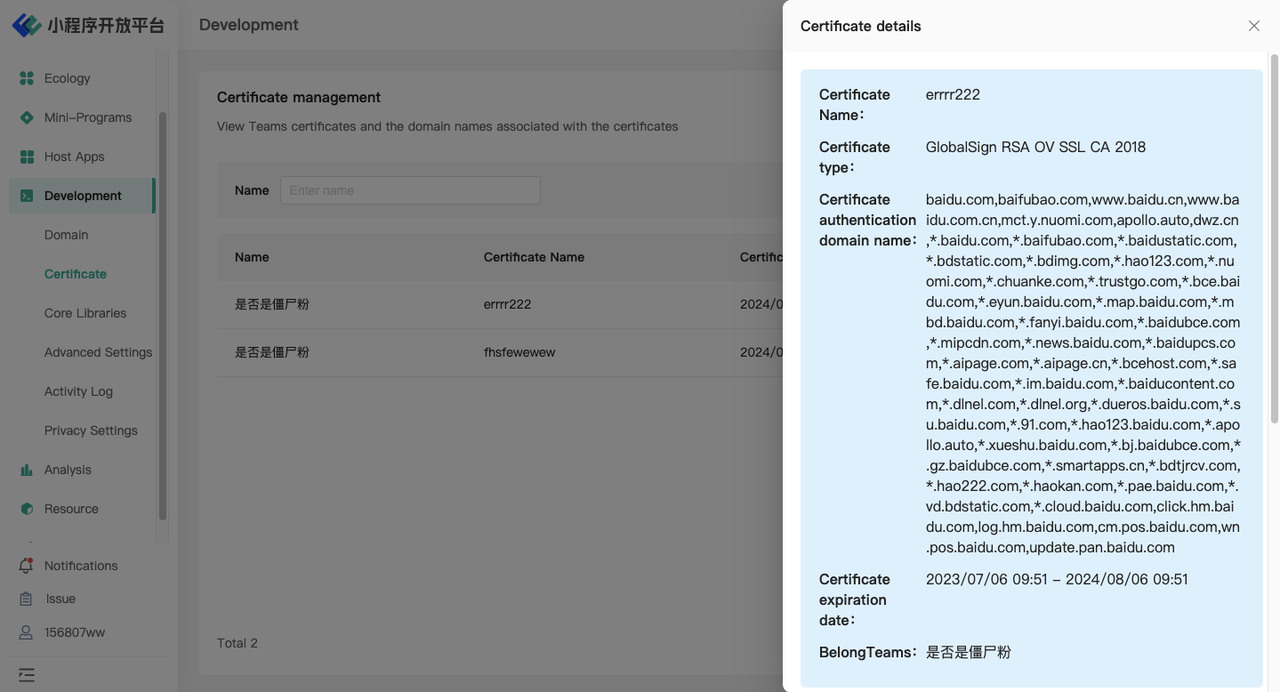Click the Name column header in the table

252,257
